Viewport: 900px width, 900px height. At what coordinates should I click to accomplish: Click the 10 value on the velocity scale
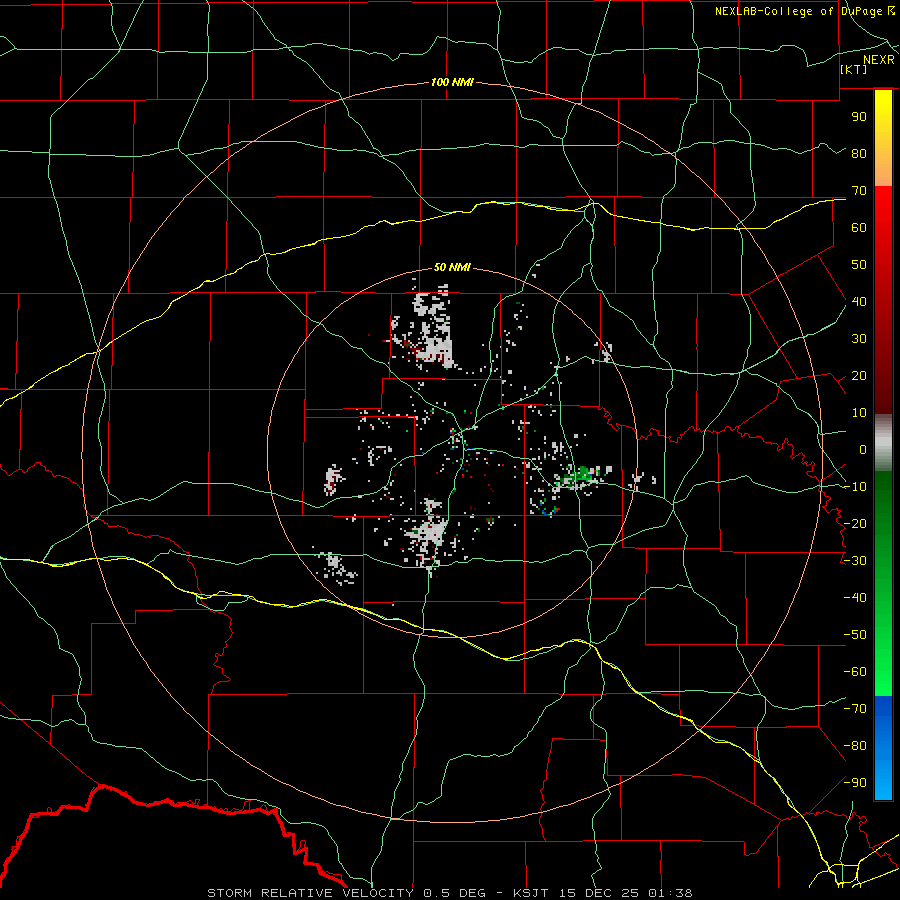pyautogui.click(x=859, y=413)
